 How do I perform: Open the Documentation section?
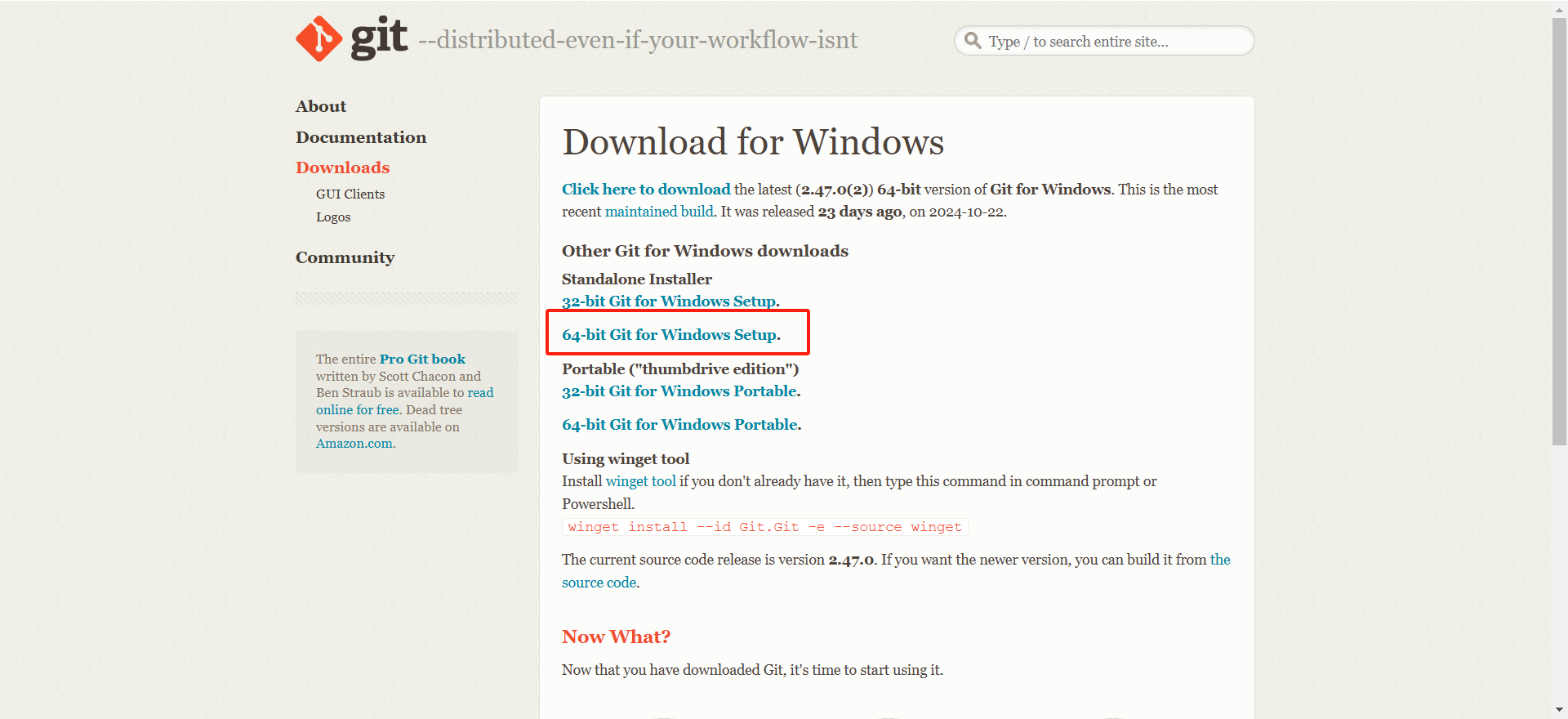pyautogui.click(x=361, y=137)
